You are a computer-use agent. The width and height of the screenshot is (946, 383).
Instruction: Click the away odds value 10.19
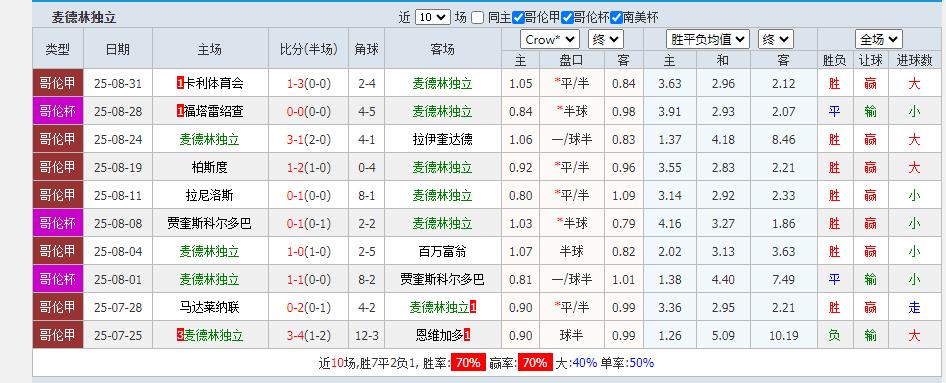pos(784,335)
